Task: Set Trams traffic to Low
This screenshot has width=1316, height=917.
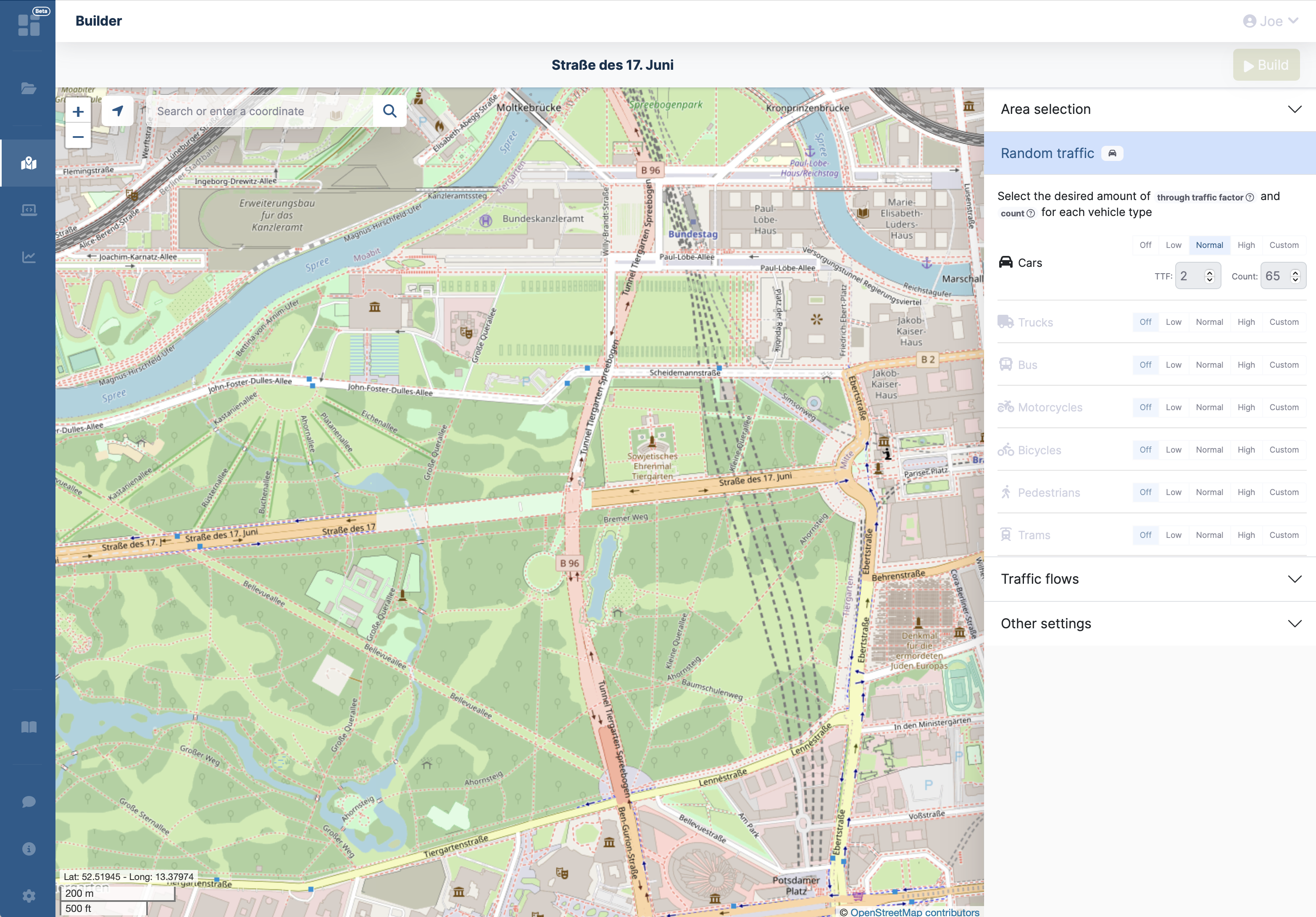Action: pyautogui.click(x=1173, y=535)
